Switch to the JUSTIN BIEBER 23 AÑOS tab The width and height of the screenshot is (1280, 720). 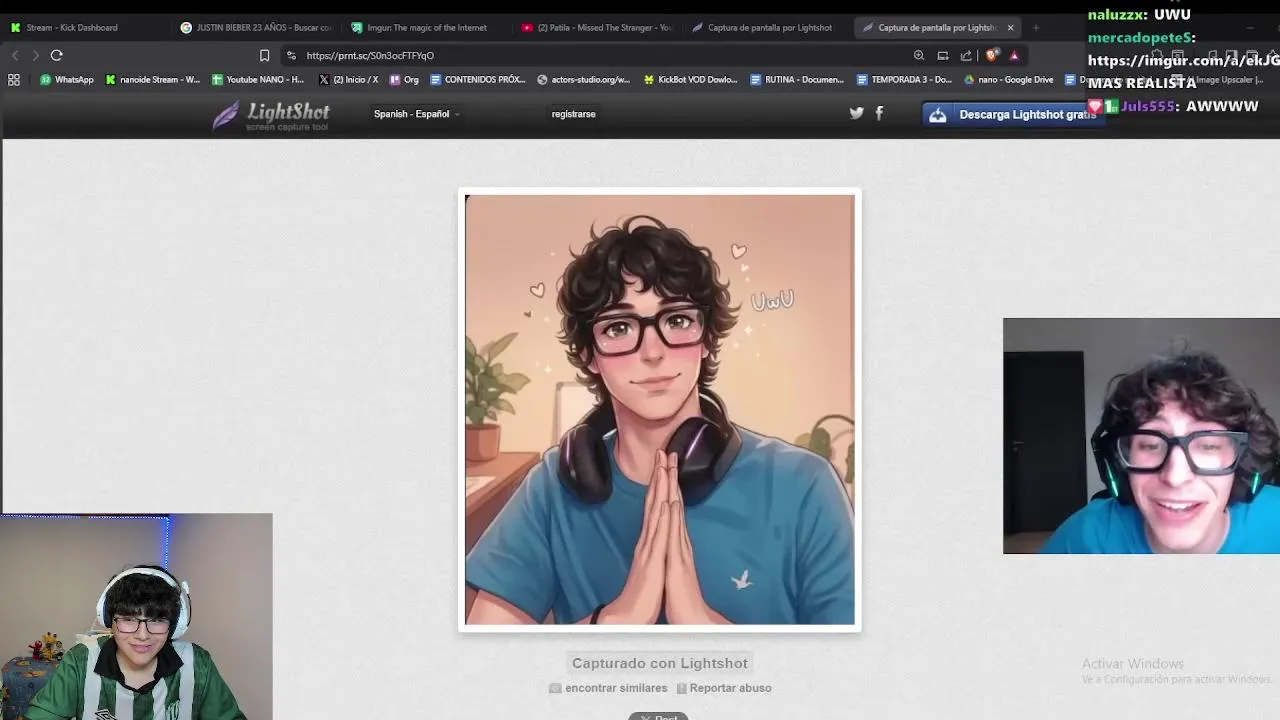click(256, 27)
